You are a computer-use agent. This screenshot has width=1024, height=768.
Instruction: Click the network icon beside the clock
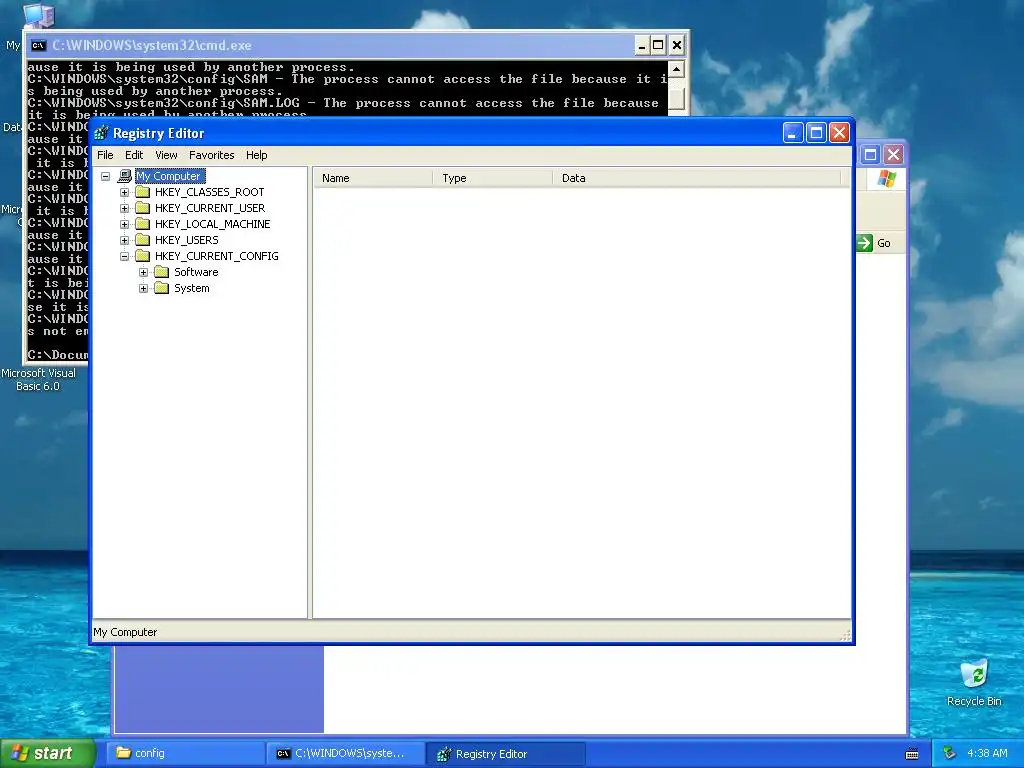coord(950,754)
